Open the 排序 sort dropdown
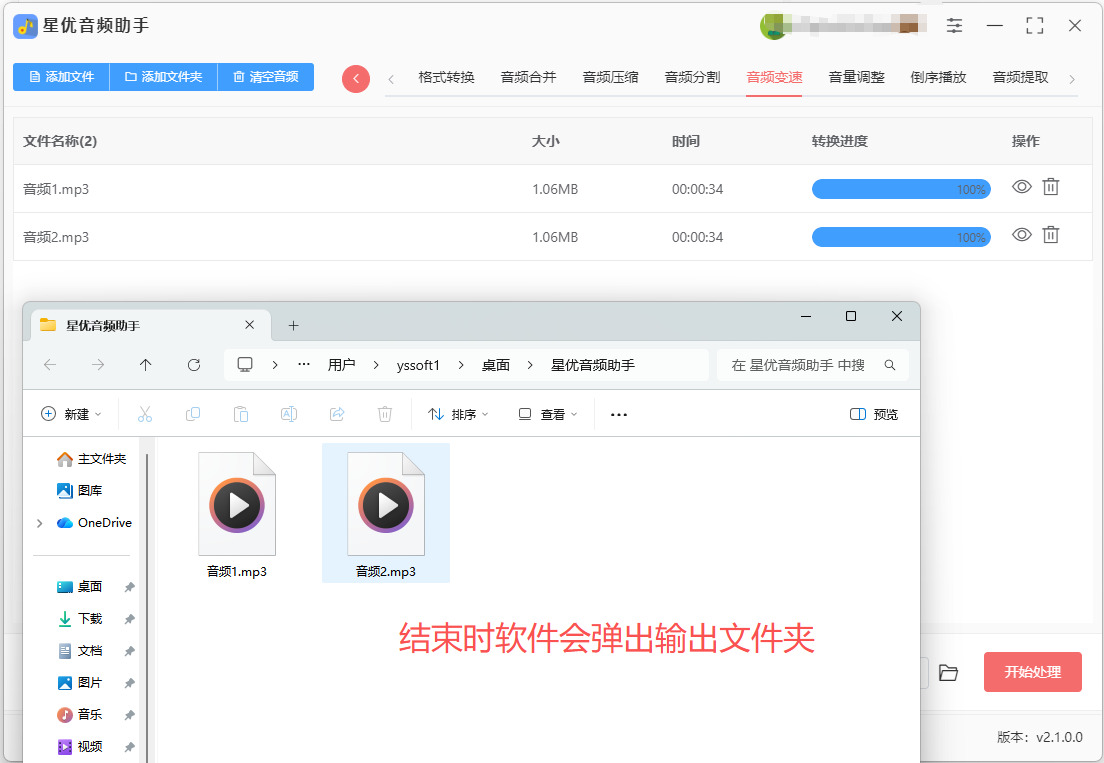Image resolution: width=1104 pixels, height=763 pixels. click(x=458, y=414)
